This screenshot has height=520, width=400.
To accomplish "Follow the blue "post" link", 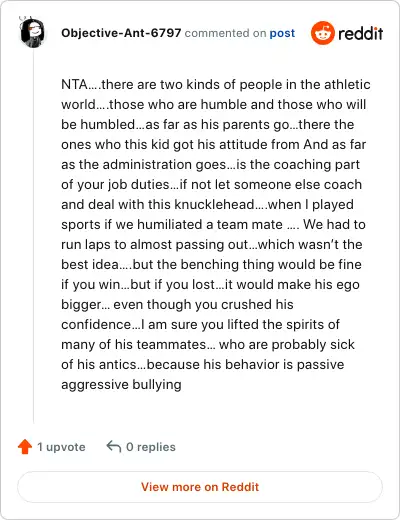I will click(x=282, y=33).
